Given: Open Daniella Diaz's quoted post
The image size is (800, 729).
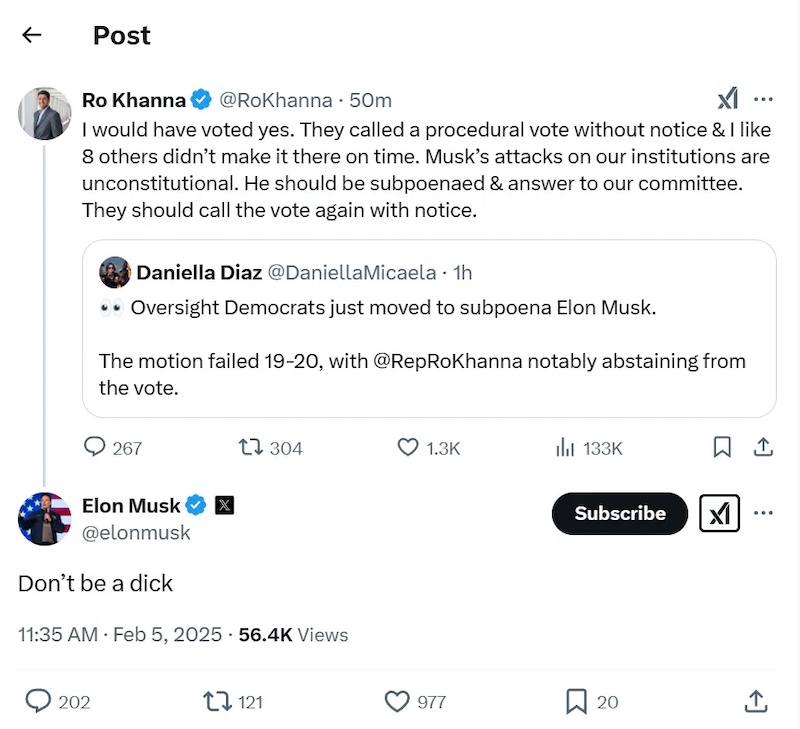Looking at the screenshot, I should (429, 329).
